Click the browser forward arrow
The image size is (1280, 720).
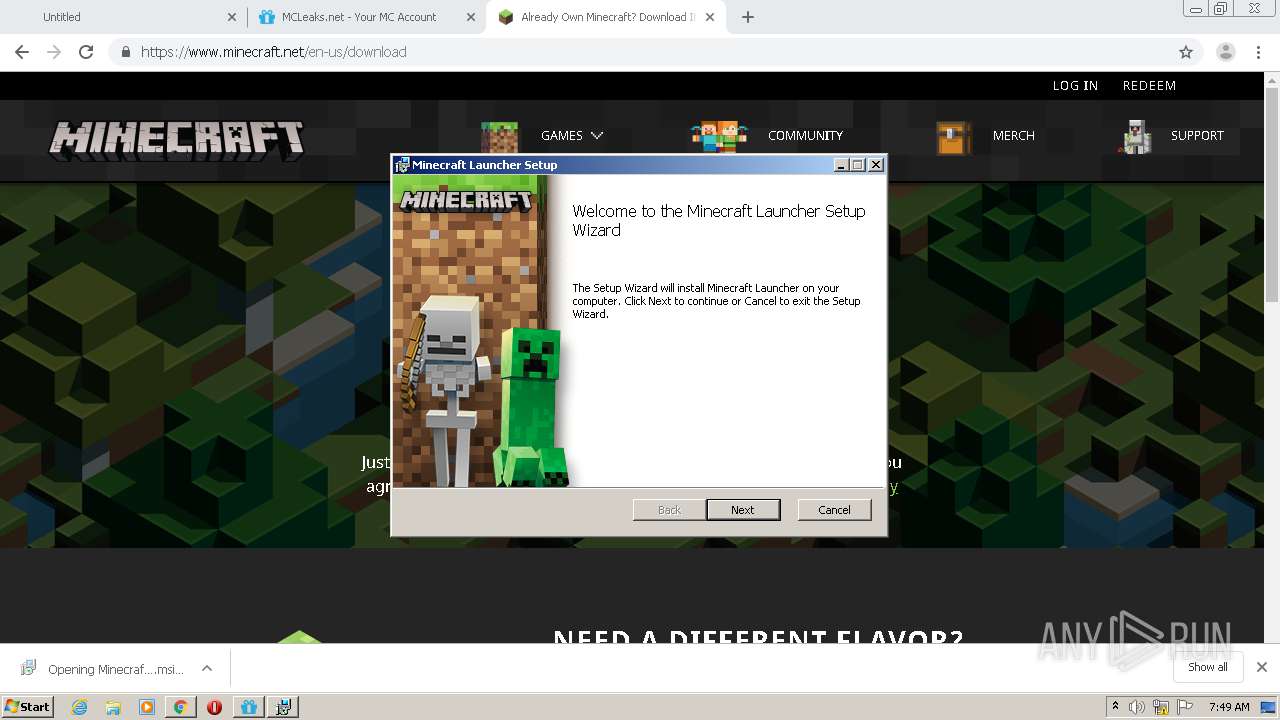pyautogui.click(x=54, y=52)
